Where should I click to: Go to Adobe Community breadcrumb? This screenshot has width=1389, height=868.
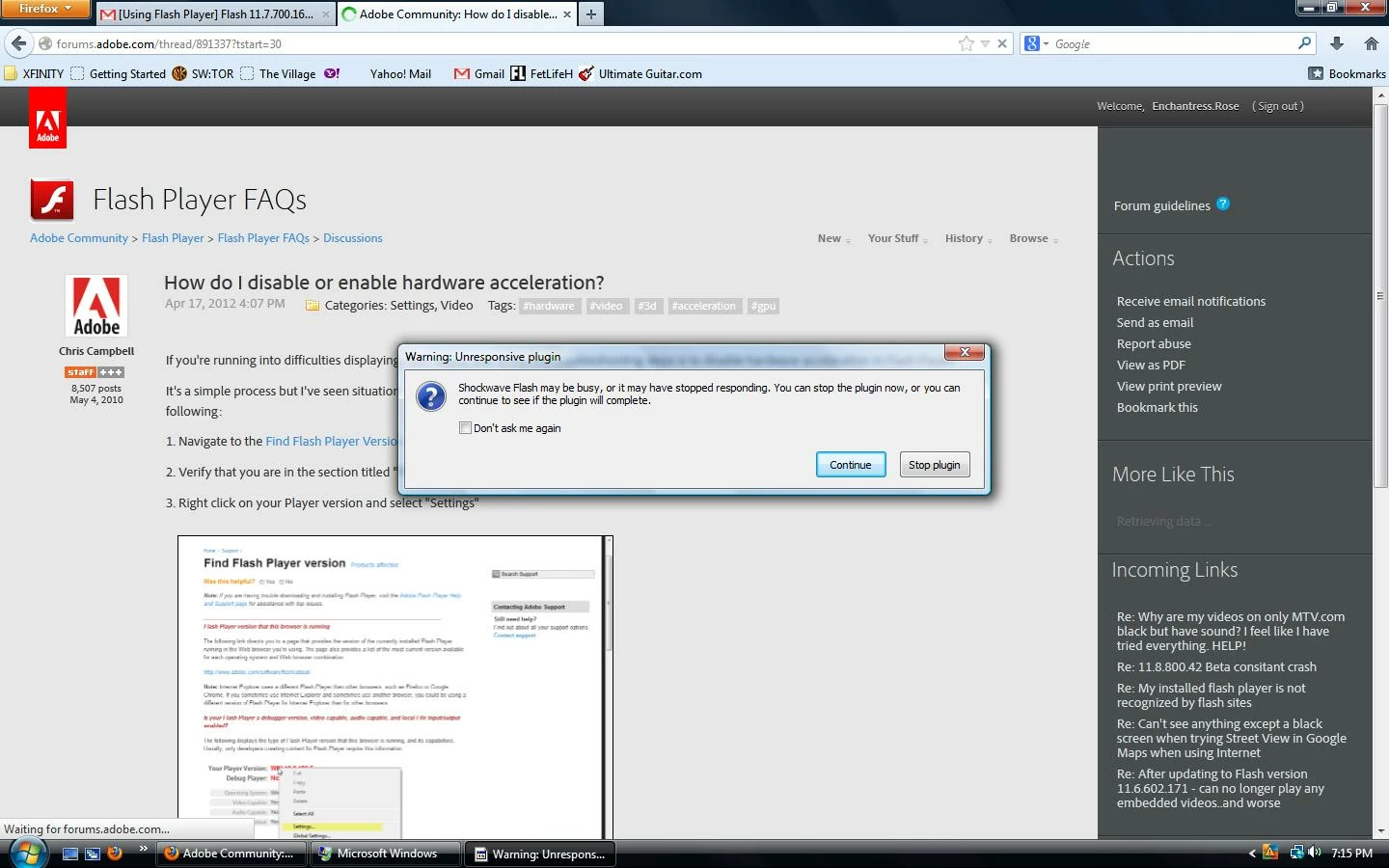(79, 238)
